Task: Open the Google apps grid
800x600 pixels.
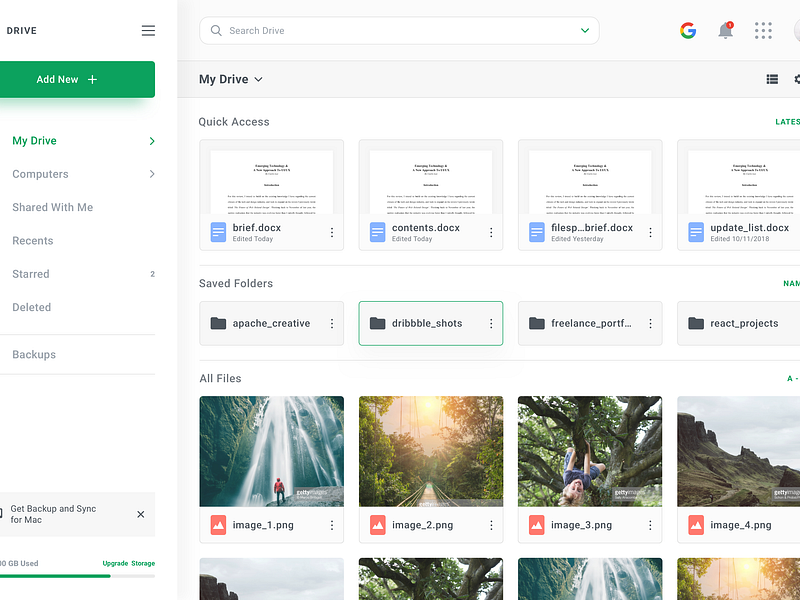Action: point(763,30)
